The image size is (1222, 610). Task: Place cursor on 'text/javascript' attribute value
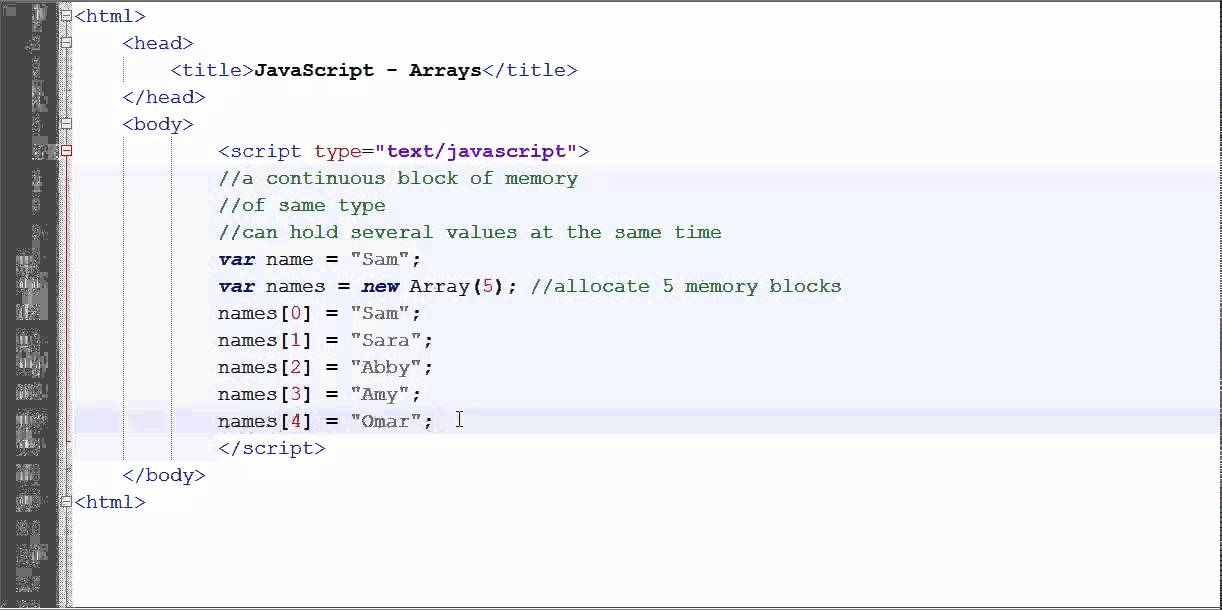click(476, 151)
